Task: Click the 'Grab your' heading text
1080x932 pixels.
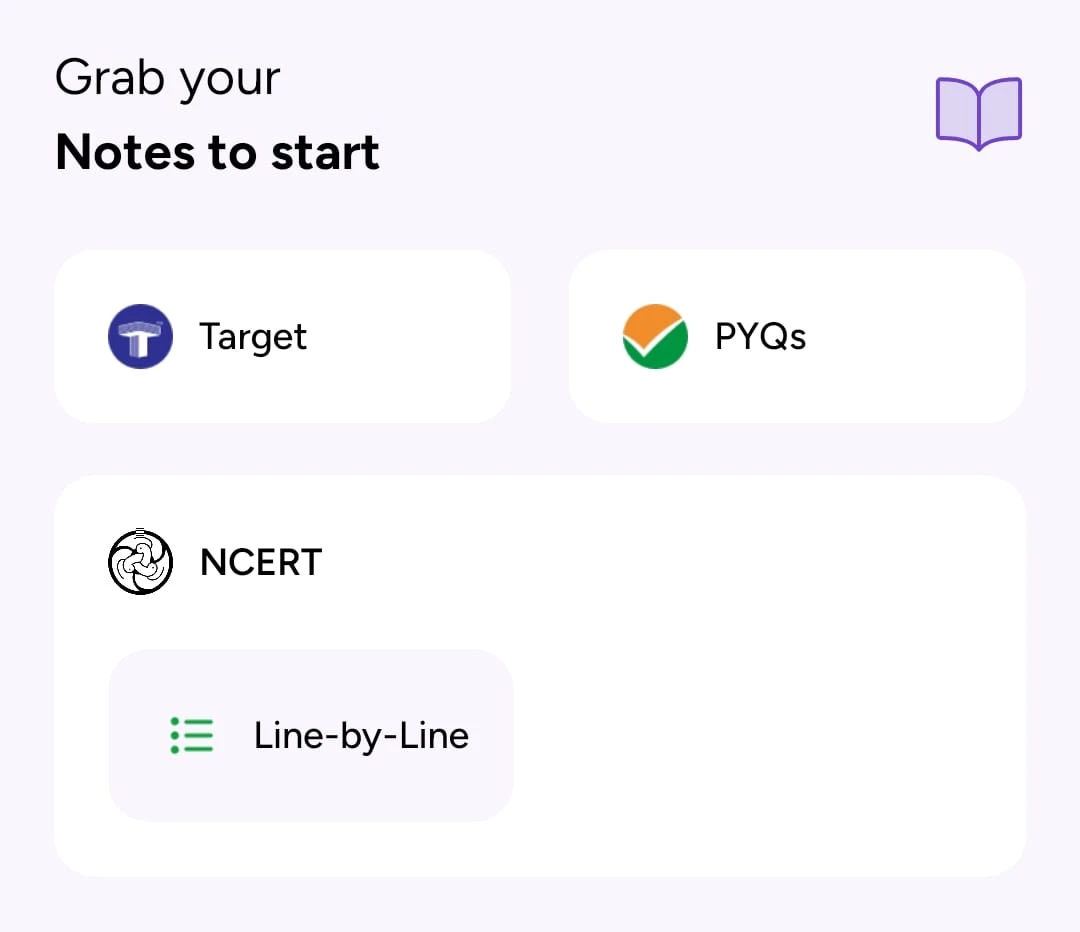Action: tap(167, 77)
